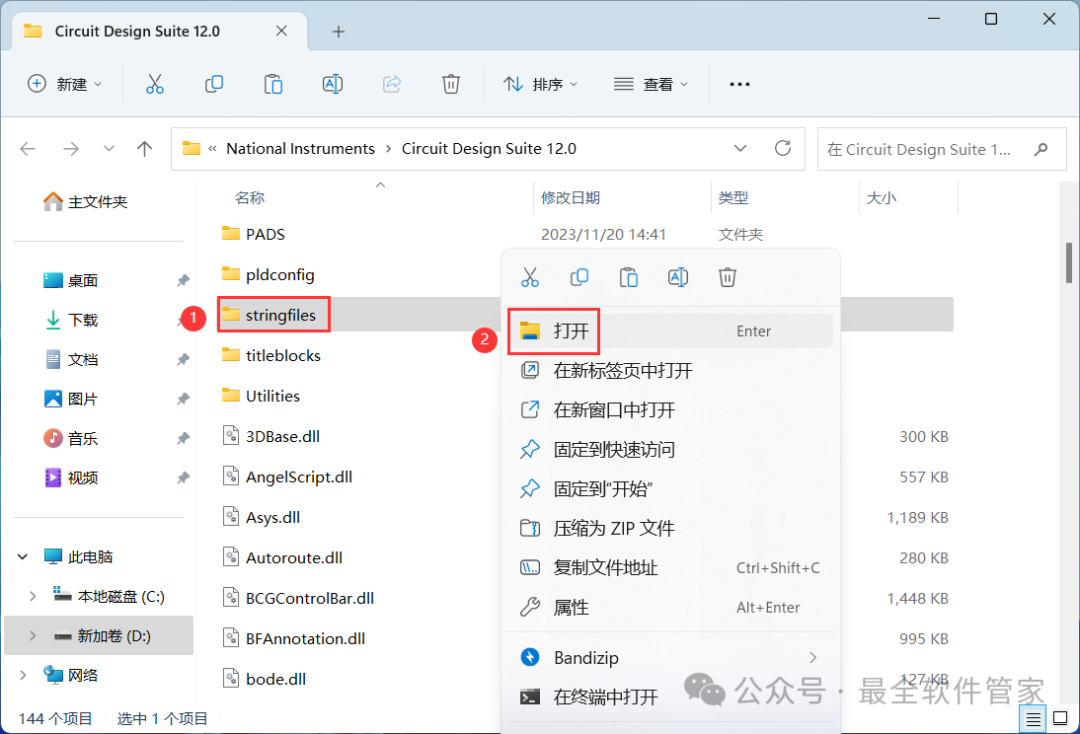Screen dimensions: 1080x734
Task: Click the 新建 button
Action: (65, 85)
